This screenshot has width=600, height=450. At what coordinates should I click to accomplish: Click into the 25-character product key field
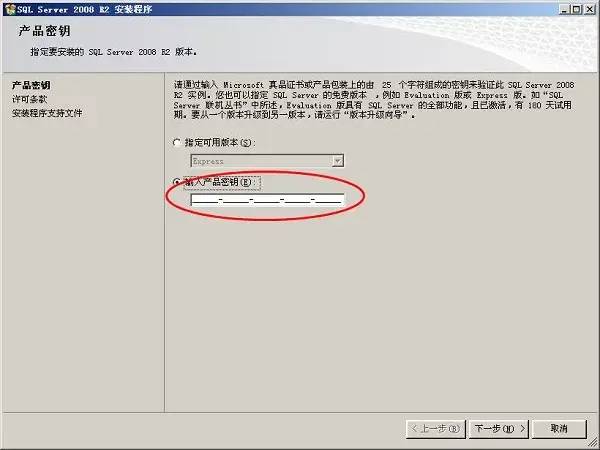pyautogui.click(x=267, y=199)
